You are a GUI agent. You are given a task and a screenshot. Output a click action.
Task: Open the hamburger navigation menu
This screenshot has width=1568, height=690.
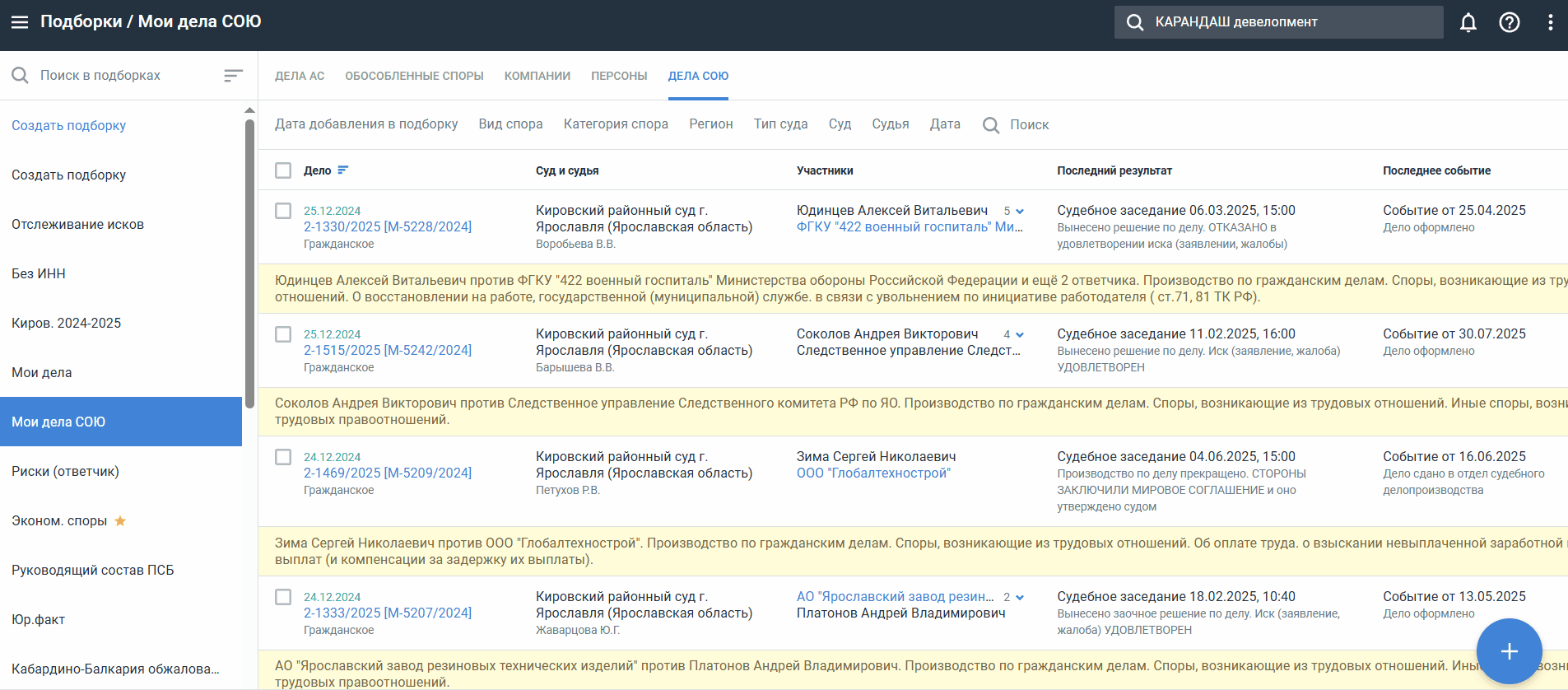[20, 22]
